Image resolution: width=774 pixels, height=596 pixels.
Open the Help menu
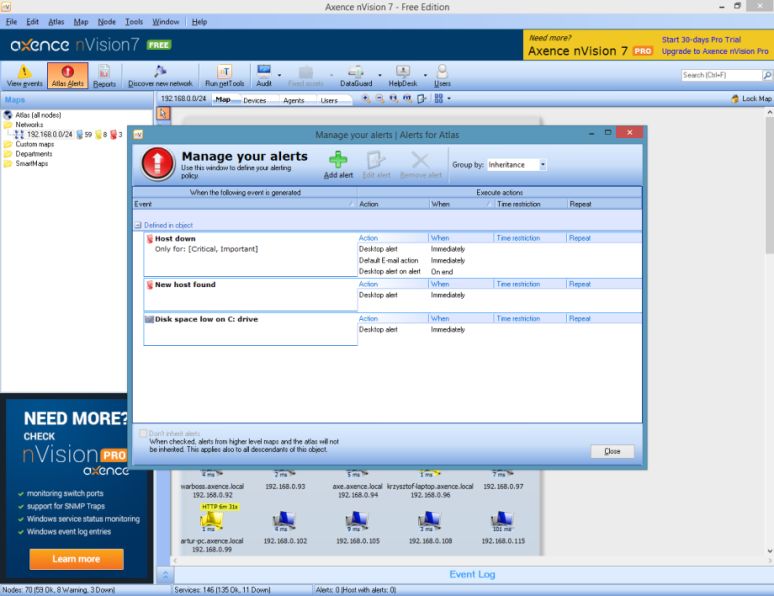click(199, 22)
